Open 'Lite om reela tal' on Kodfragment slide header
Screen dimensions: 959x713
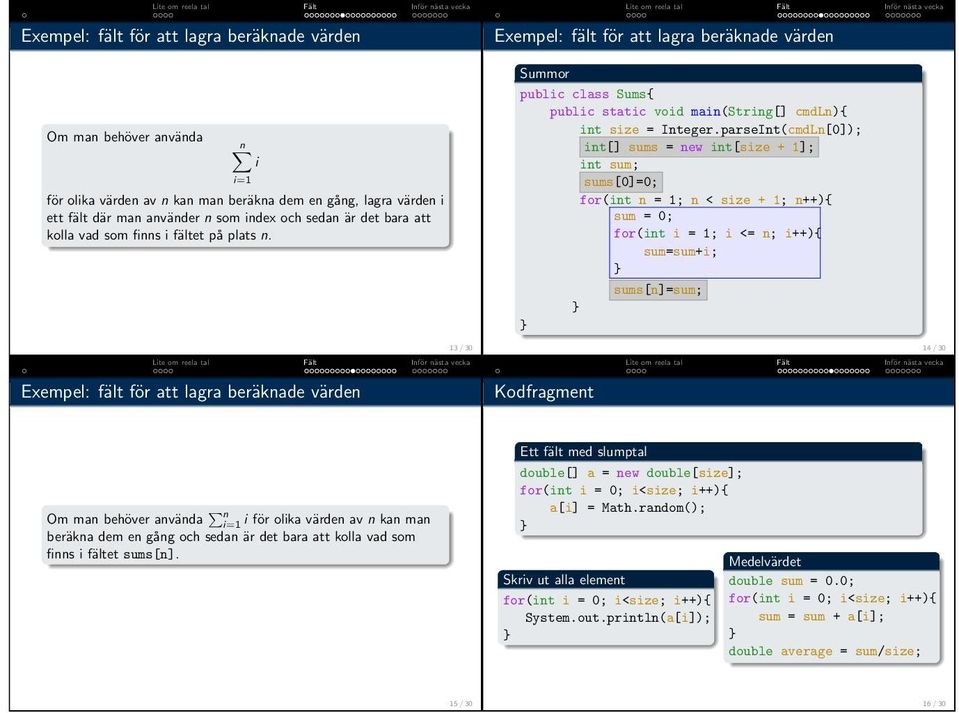pyautogui.click(x=654, y=363)
